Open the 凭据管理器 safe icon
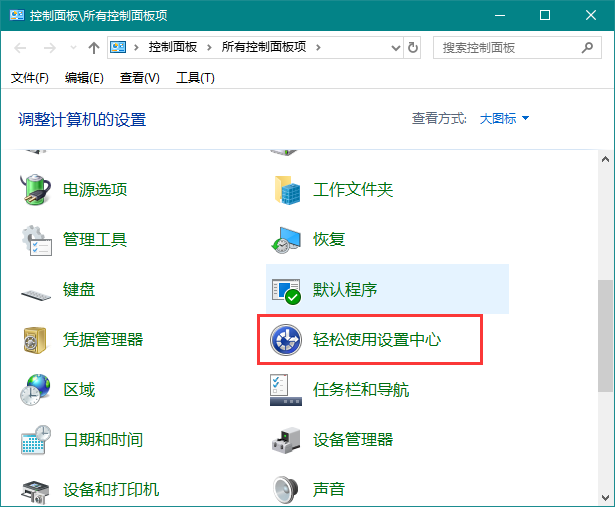The image size is (615, 507). pyautogui.click(x=35, y=340)
